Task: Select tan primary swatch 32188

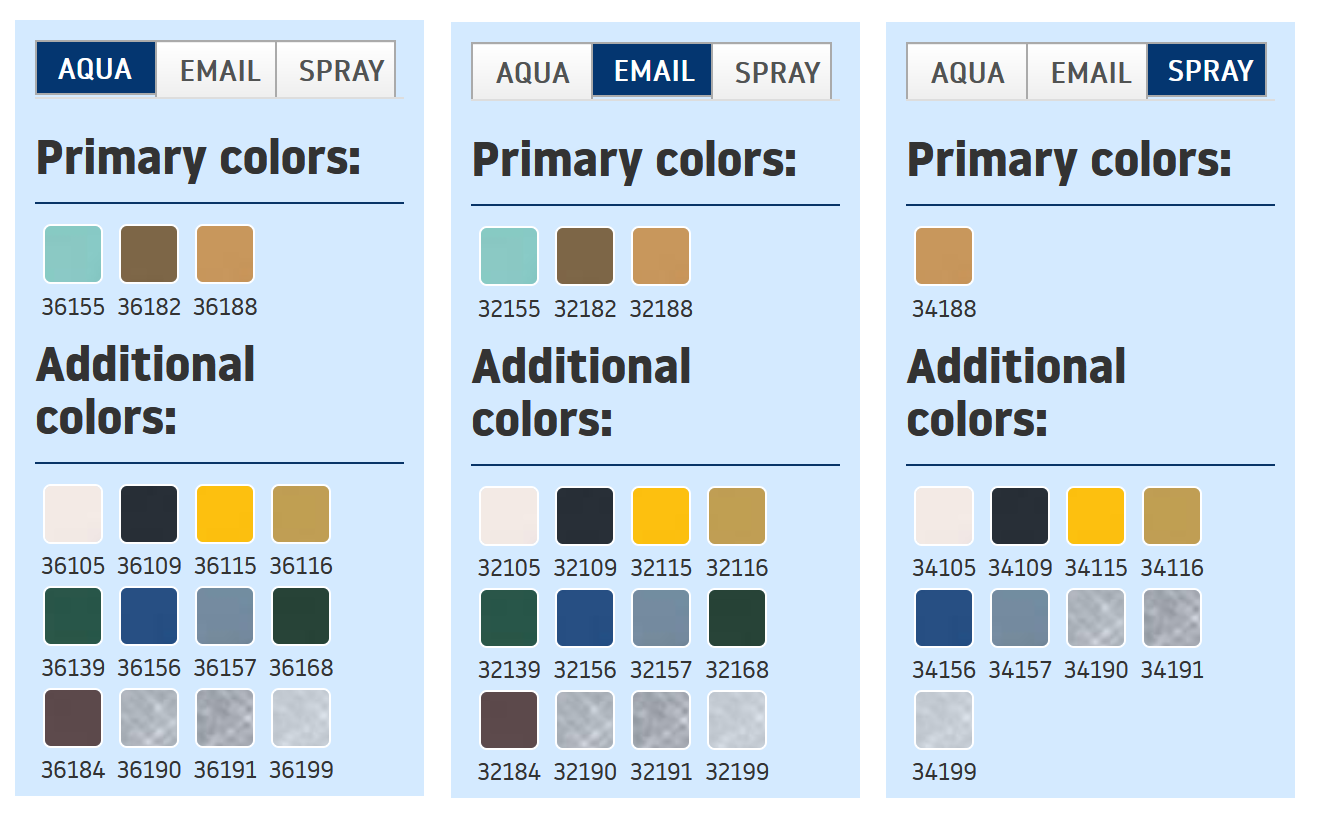Action: (661, 256)
